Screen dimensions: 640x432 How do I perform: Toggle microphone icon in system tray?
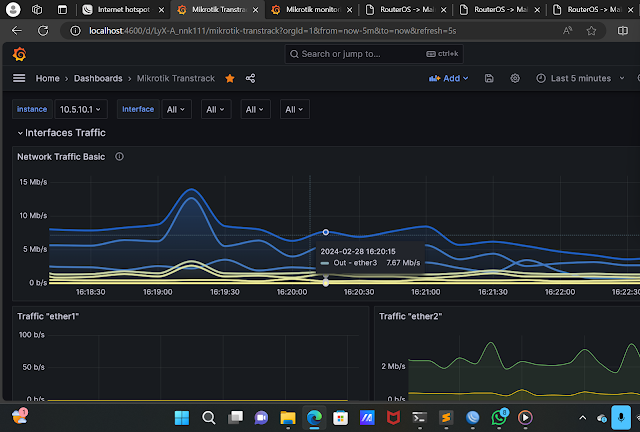(x=621, y=417)
